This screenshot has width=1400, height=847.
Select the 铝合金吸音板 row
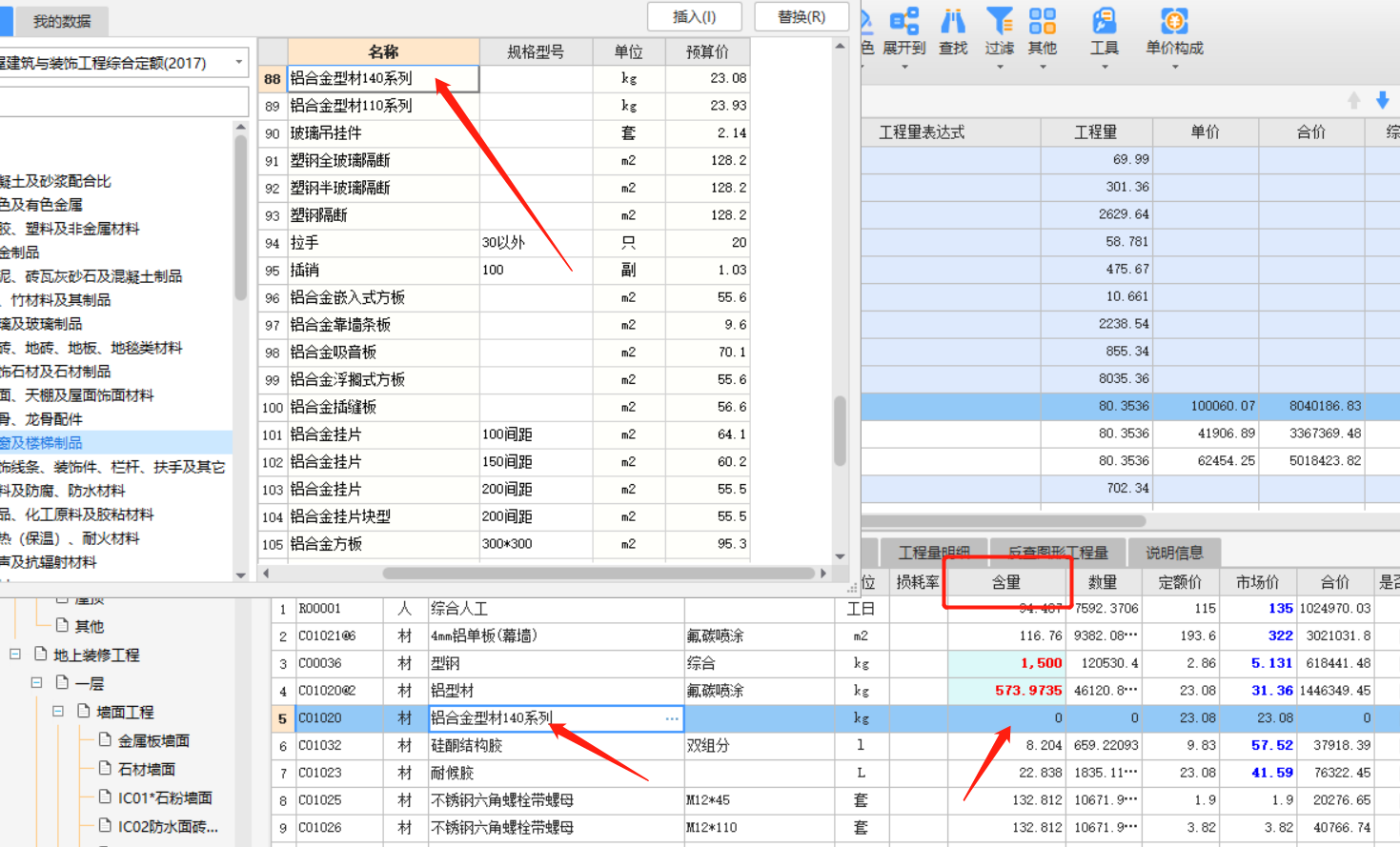click(504, 353)
